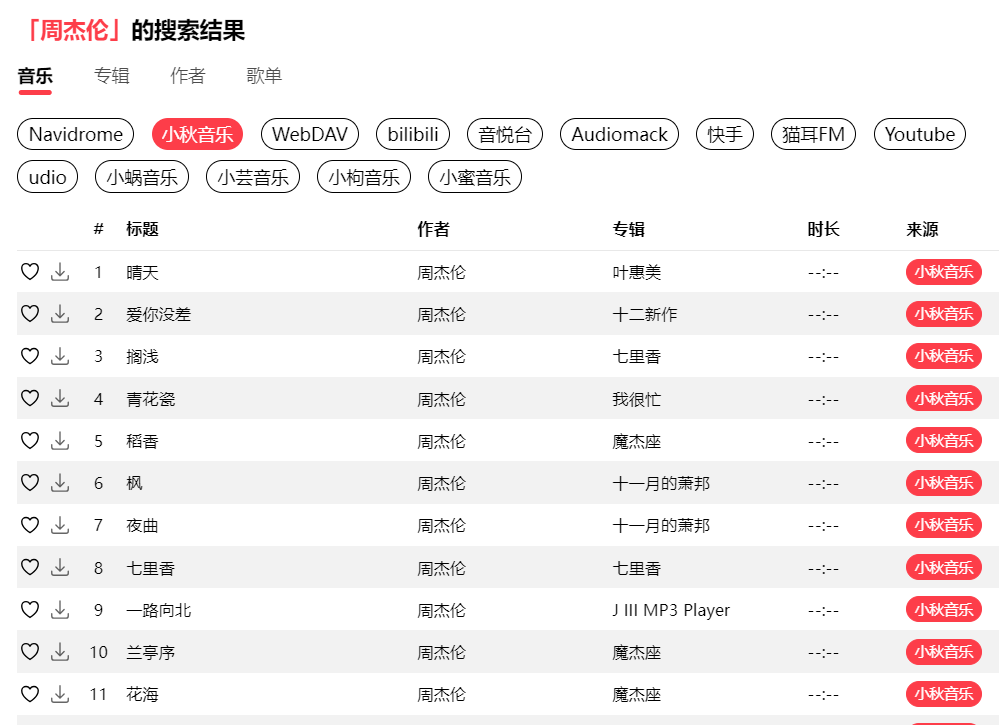
Task: Click the 标题 column header
Action: tap(142, 229)
